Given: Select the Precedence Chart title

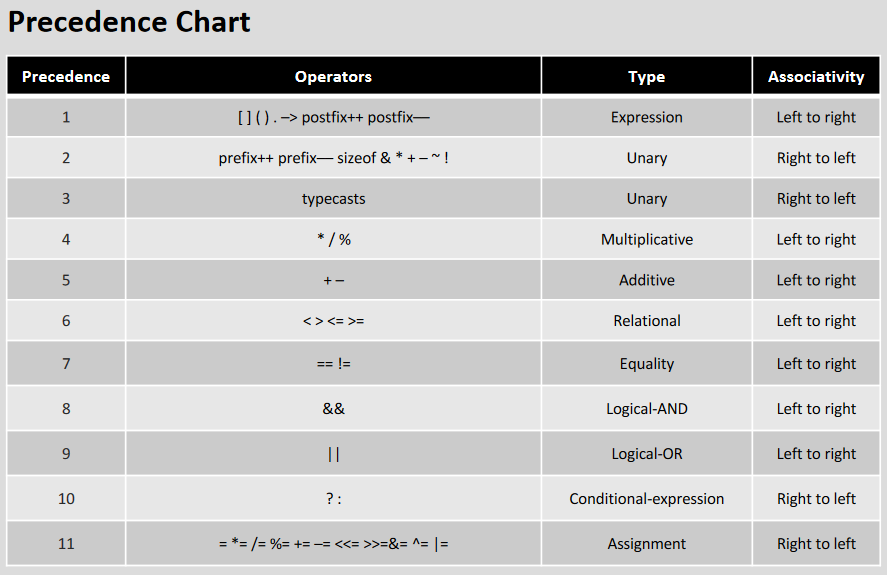Looking at the screenshot, I should point(129,22).
